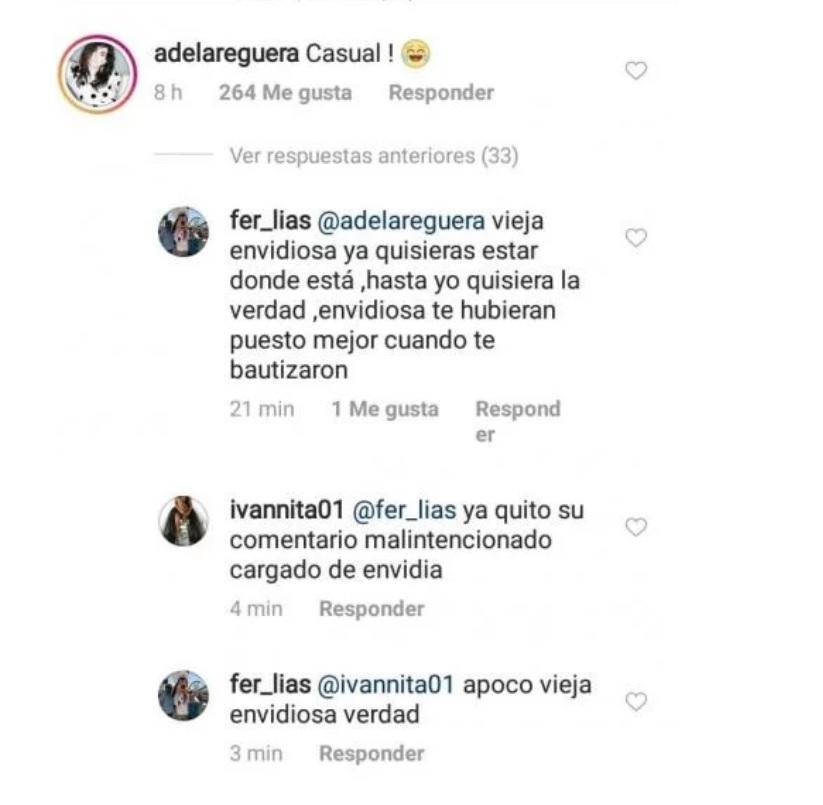Like ivannita01's reply with heart icon
Image resolution: width=823 pixels, height=805 pixels.
point(636,527)
